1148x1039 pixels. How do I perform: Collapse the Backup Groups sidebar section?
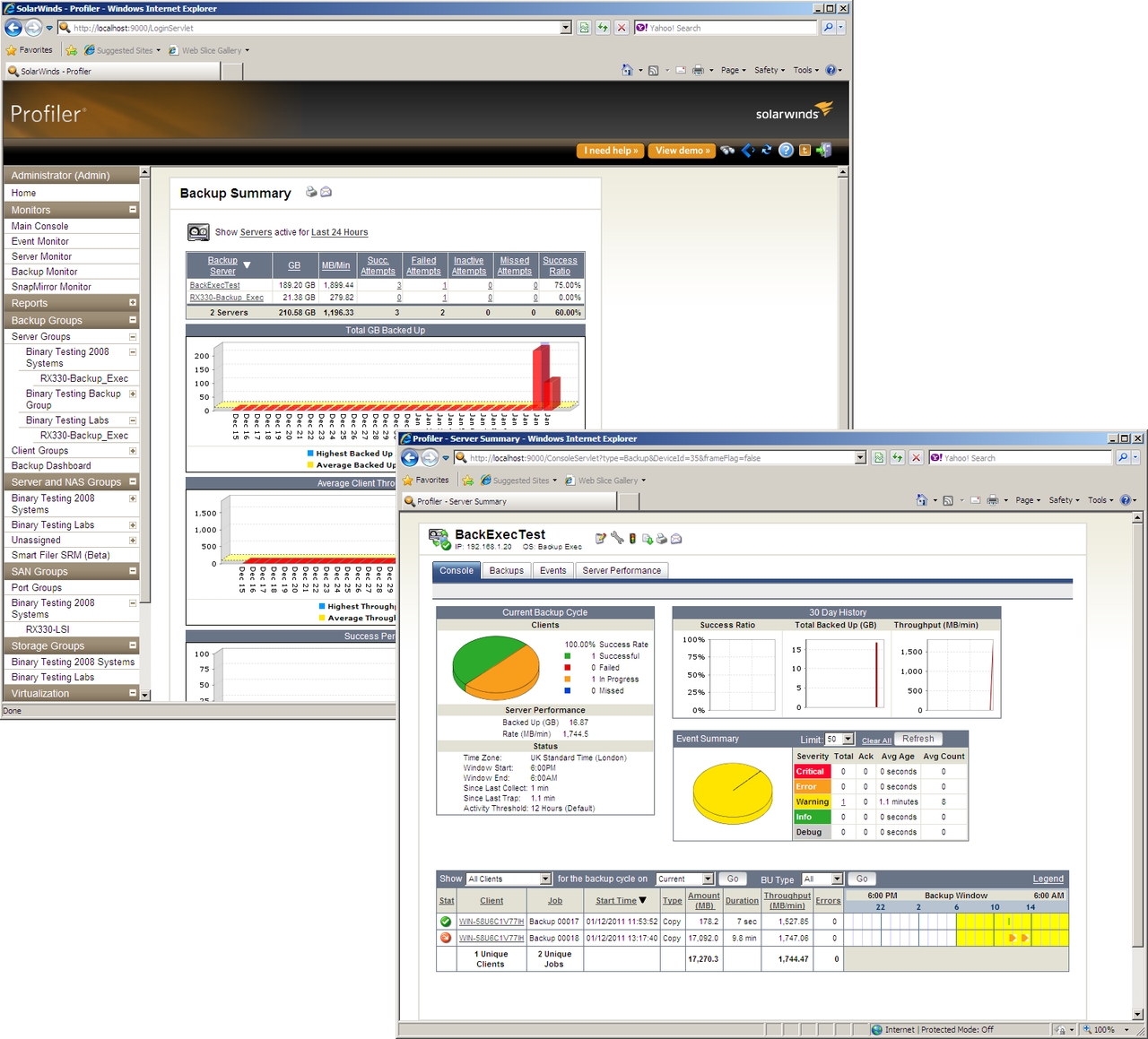[133, 320]
